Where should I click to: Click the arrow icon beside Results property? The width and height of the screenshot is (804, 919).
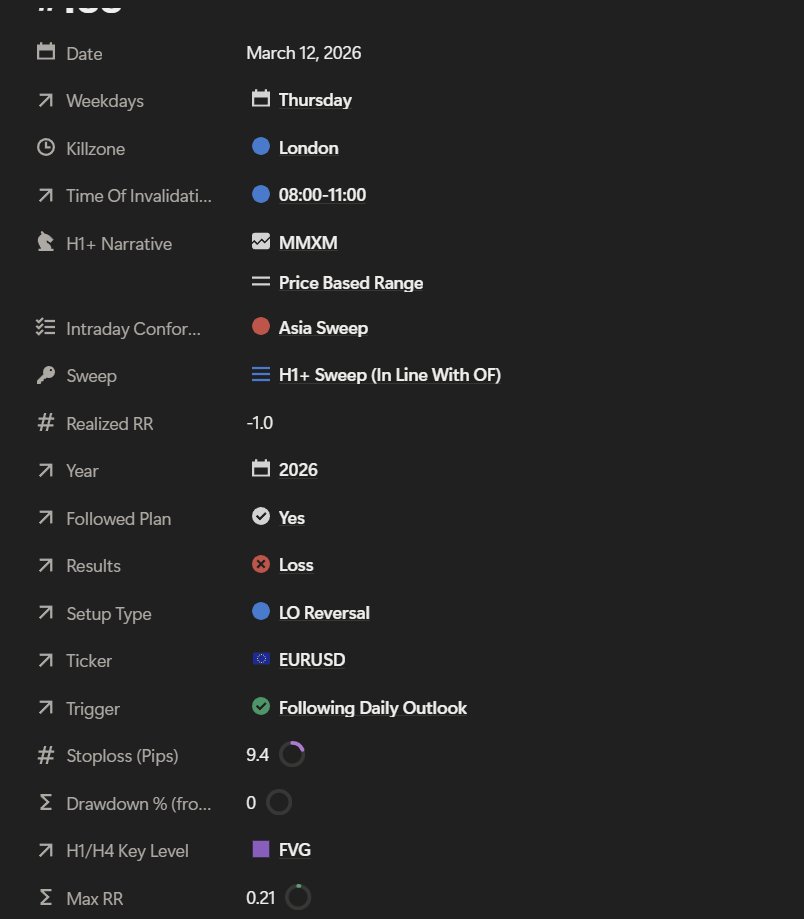click(46, 566)
